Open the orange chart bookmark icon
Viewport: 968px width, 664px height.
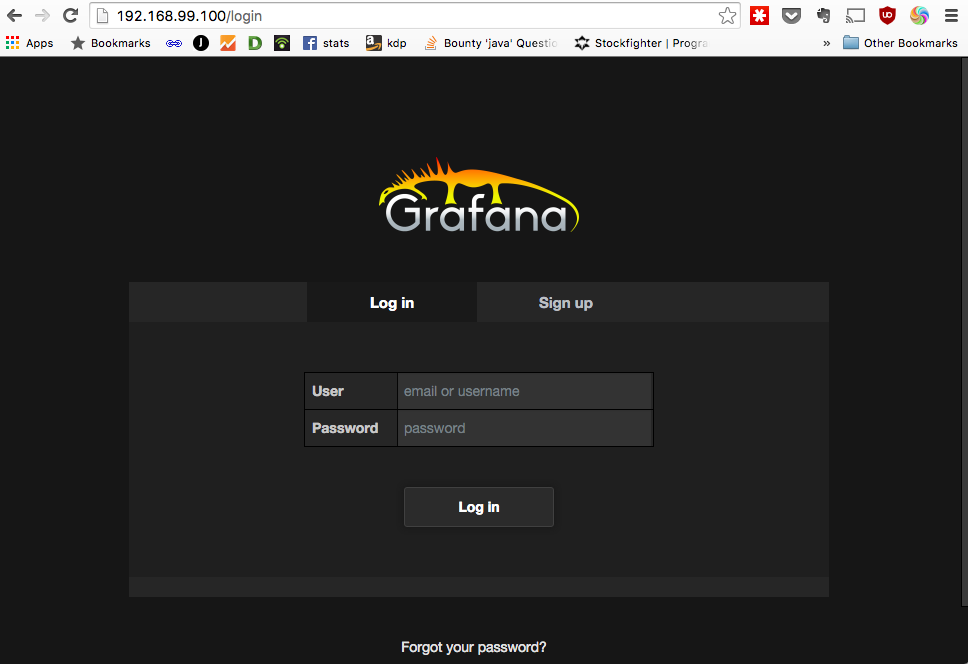tap(228, 43)
